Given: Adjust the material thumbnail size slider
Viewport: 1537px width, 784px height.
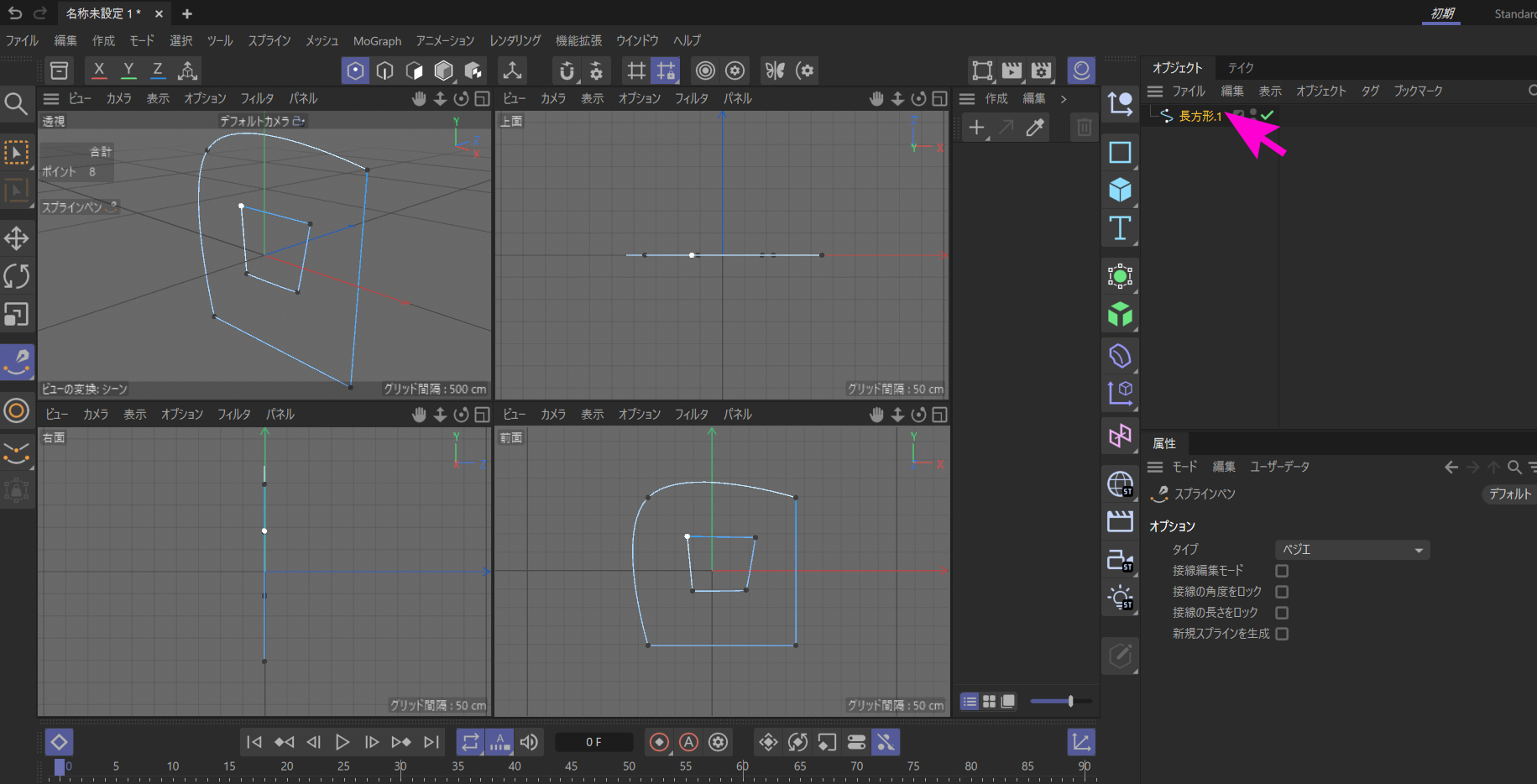Looking at the screenshot, I should point(1070,701).
